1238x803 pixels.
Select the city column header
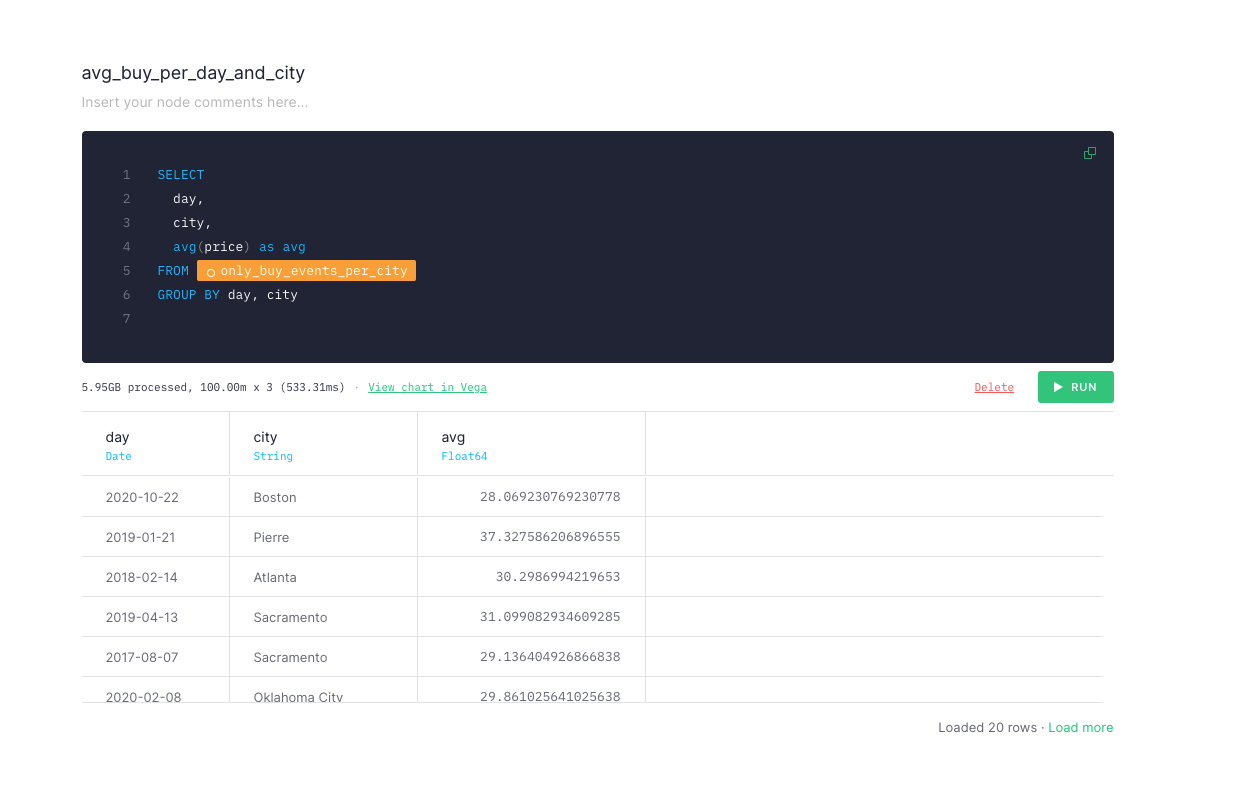323,445
